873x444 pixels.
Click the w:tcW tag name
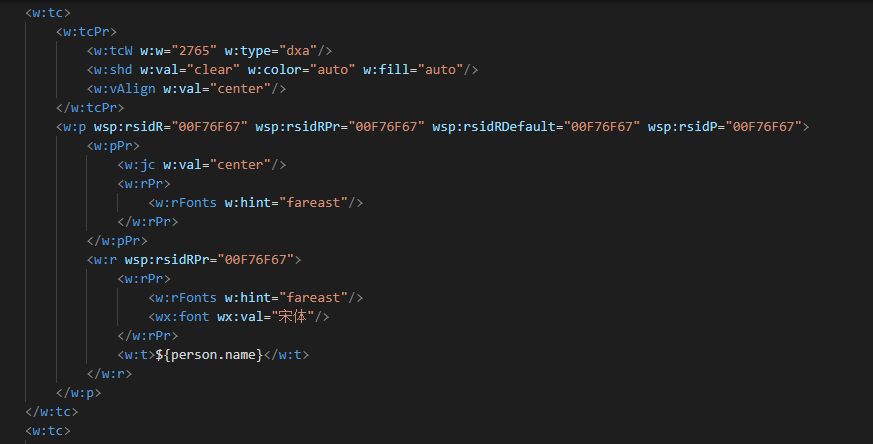[114, 50]
